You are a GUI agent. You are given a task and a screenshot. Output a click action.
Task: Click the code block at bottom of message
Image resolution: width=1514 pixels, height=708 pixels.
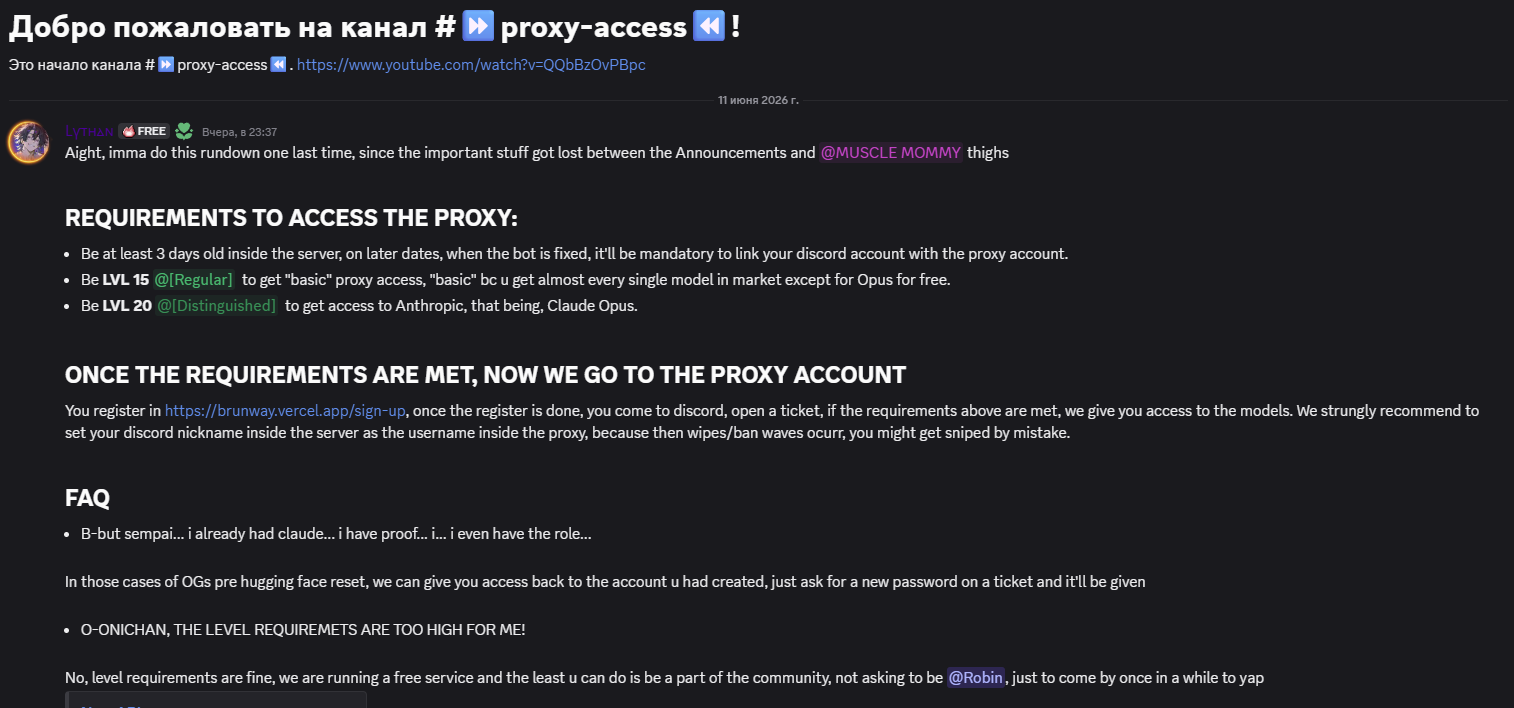[x=216, y=700]
